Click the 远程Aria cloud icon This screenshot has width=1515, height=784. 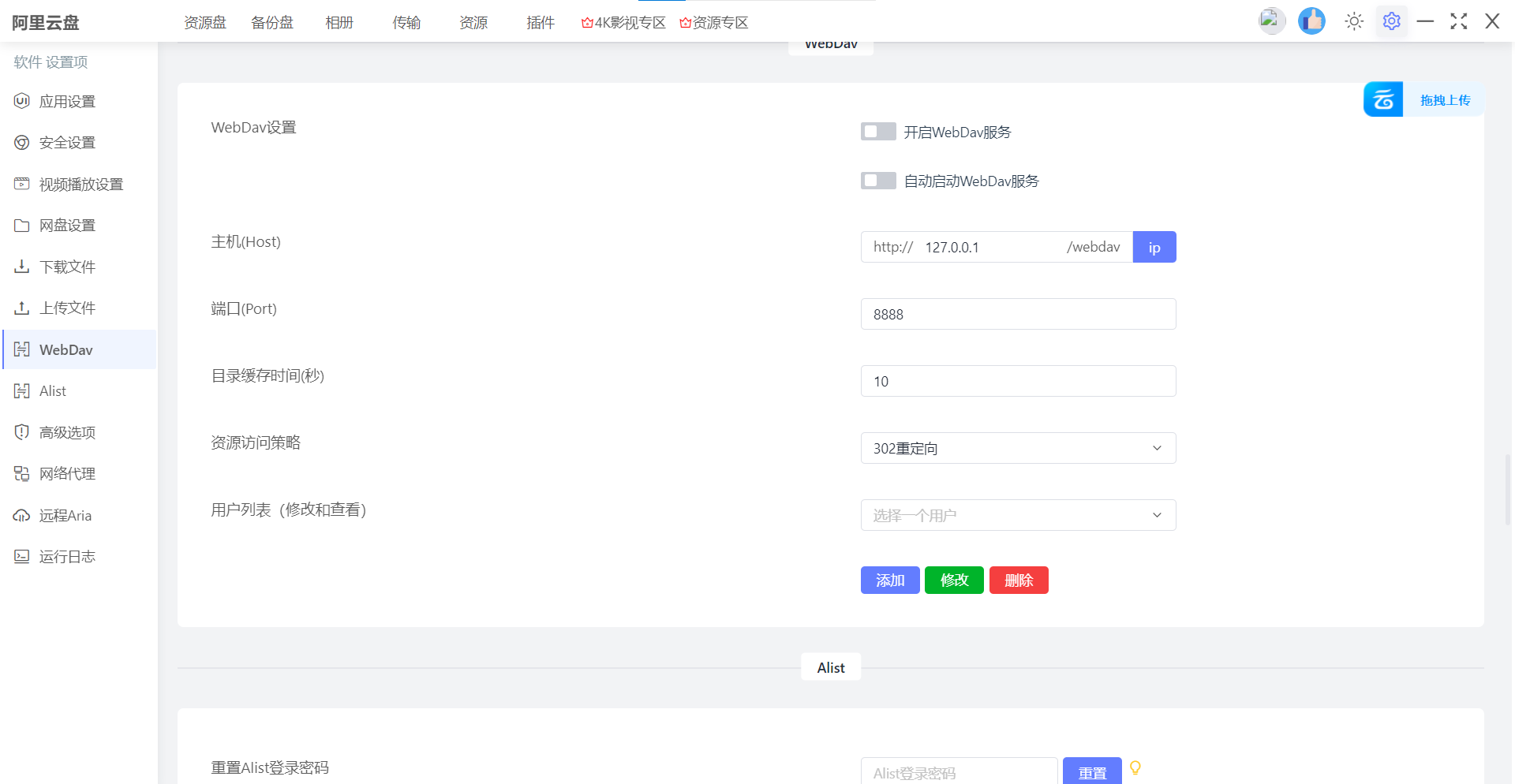pos(22,515)
